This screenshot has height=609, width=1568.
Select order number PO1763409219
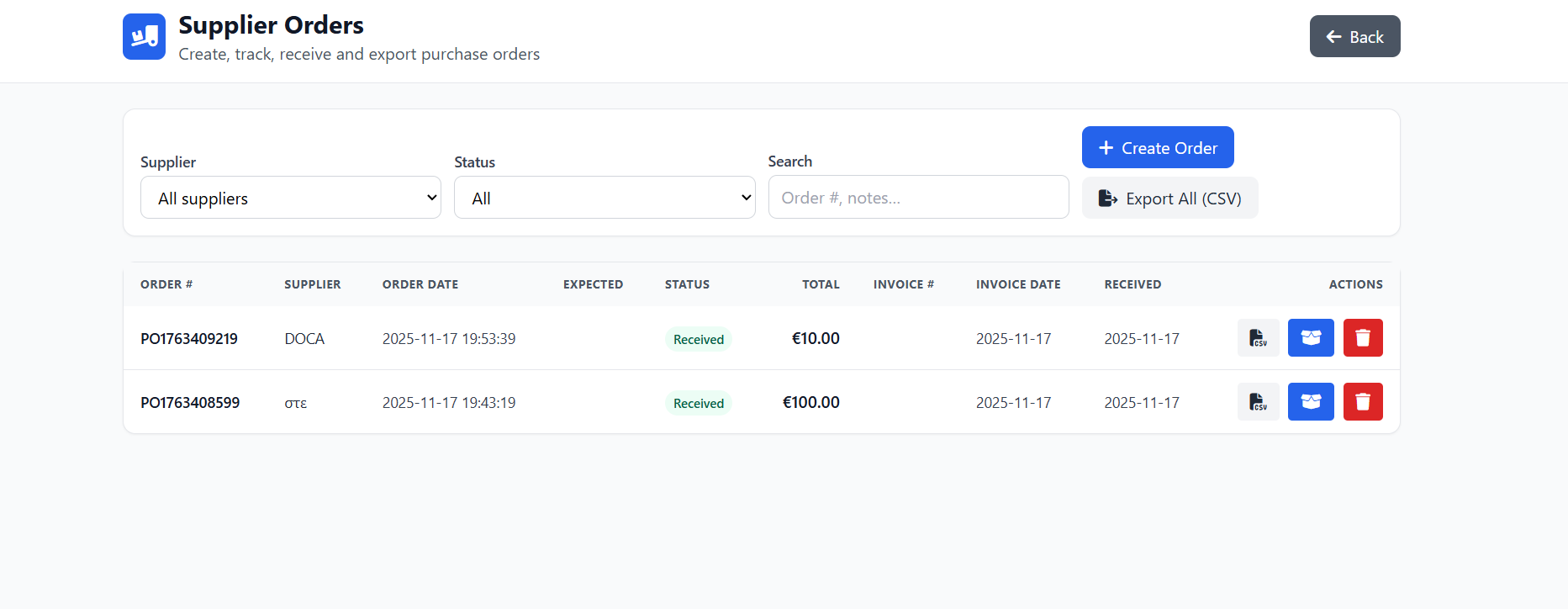189,338
